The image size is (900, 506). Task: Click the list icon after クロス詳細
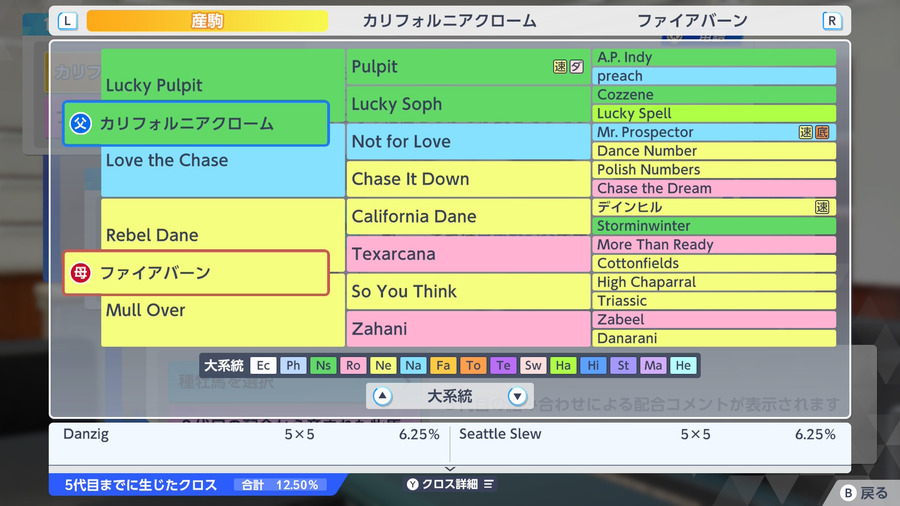(x=488, y=484)
